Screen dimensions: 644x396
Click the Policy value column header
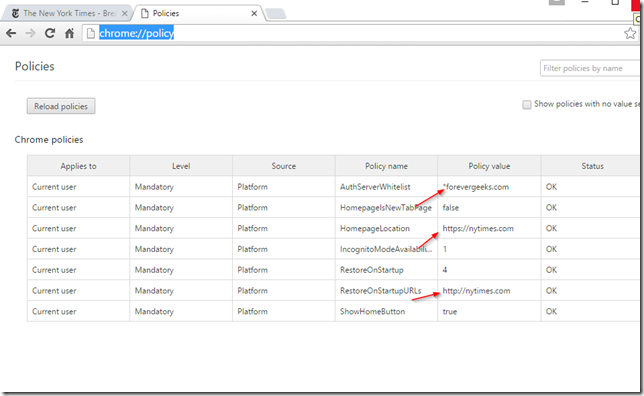(489, 166)
